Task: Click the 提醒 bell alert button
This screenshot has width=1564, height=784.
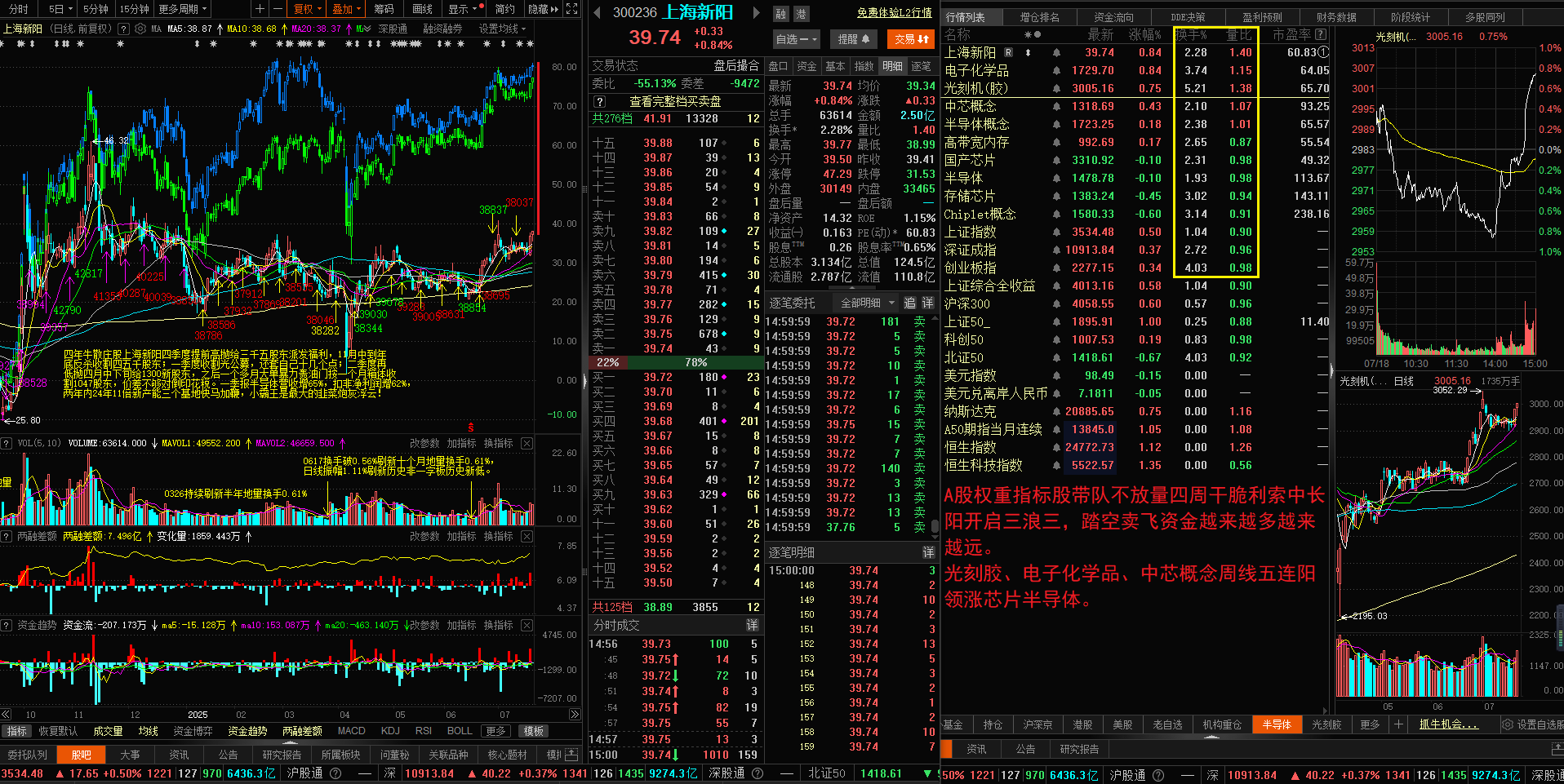Action: pyautogui.click(x=854, y=39)
